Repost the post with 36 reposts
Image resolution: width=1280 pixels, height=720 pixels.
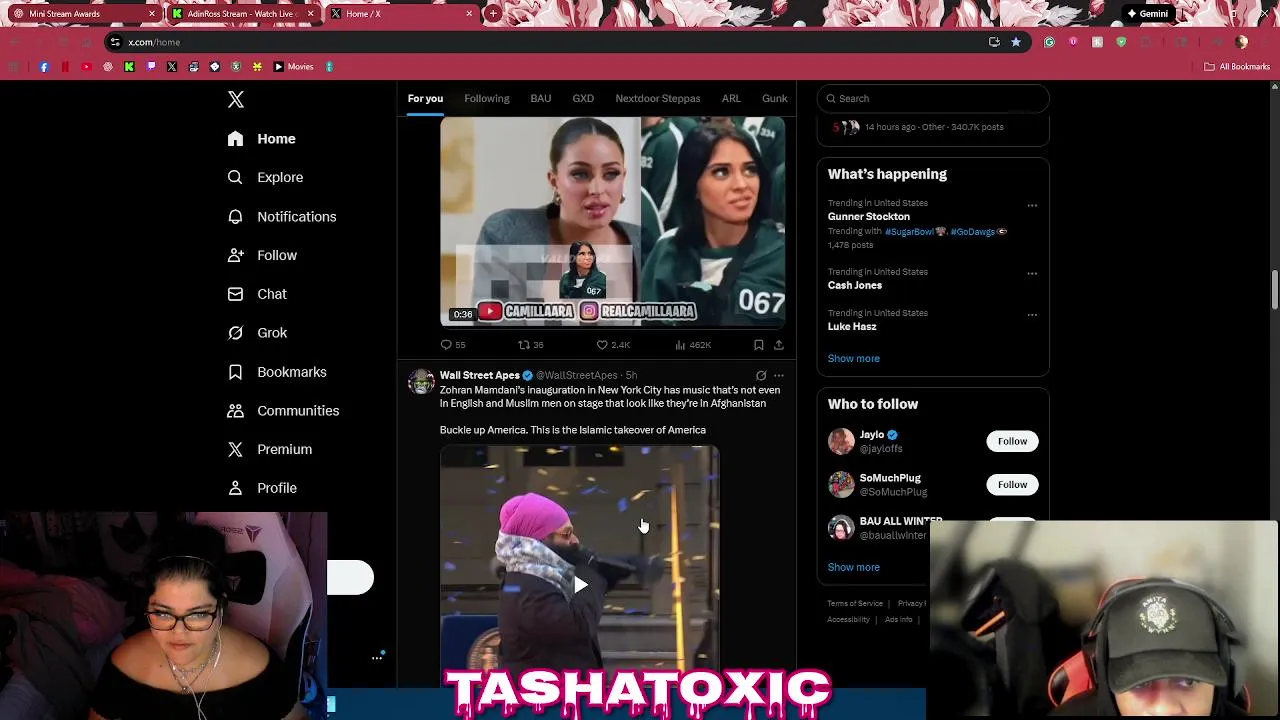[530, 345]
